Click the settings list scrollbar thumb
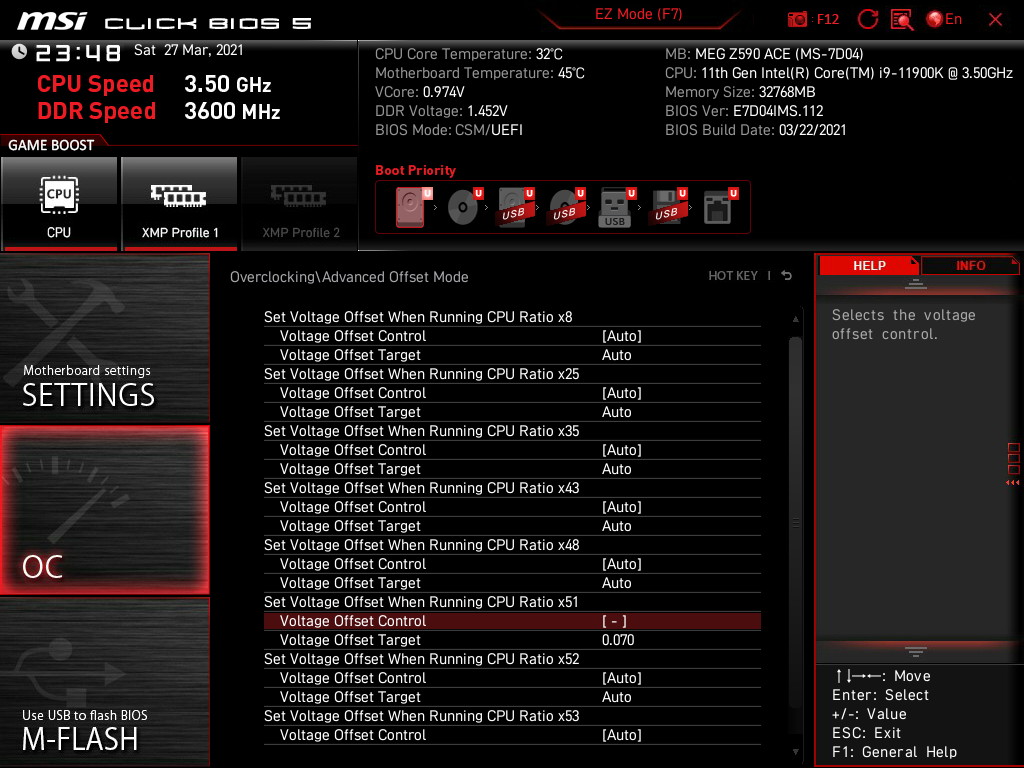The height and width of the screenshot is (768, 1024). [795, 523]
